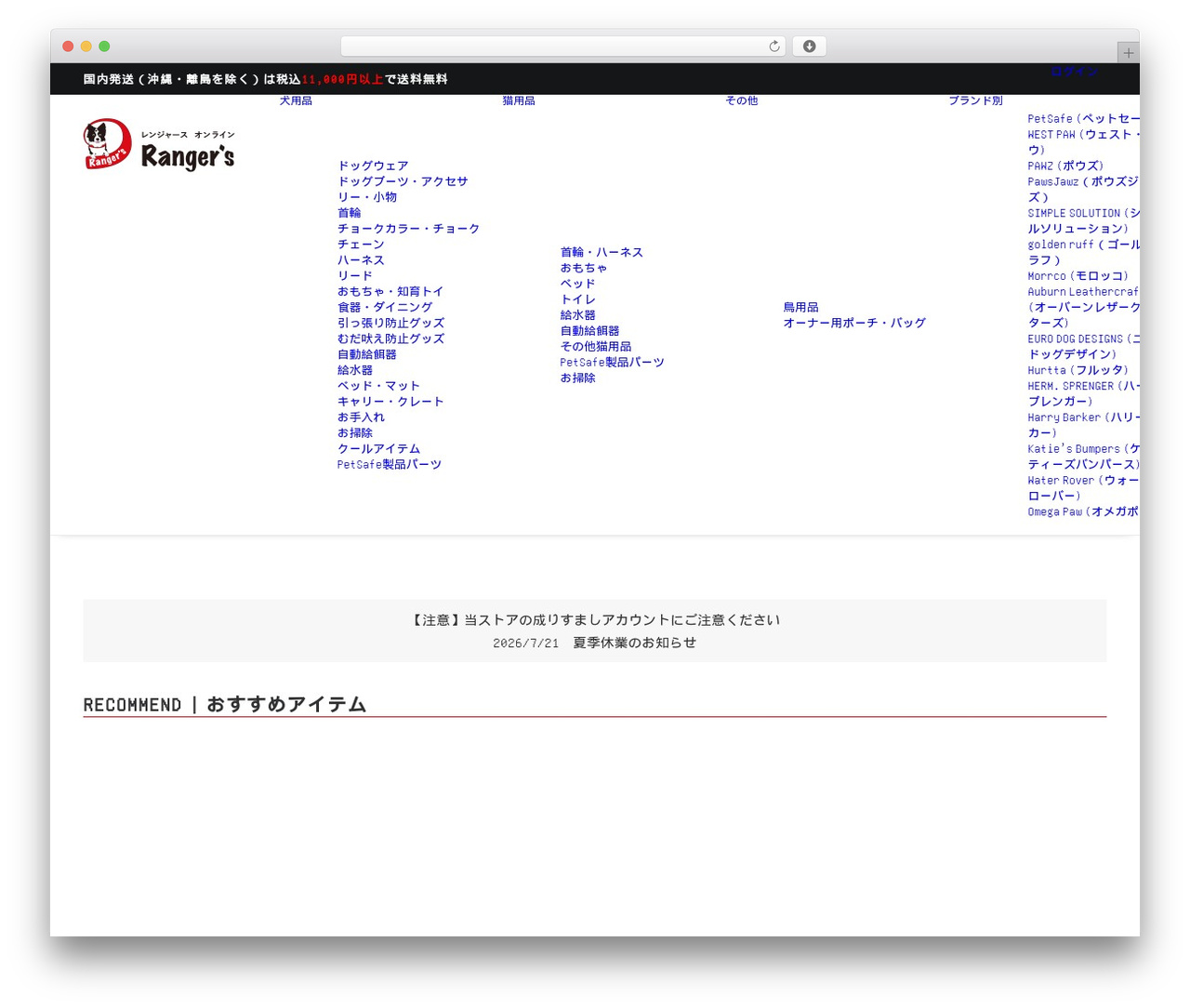Screen dimensions: 1190x1008
Task: Open the ドッグウェア category
Action: (373, 166)
